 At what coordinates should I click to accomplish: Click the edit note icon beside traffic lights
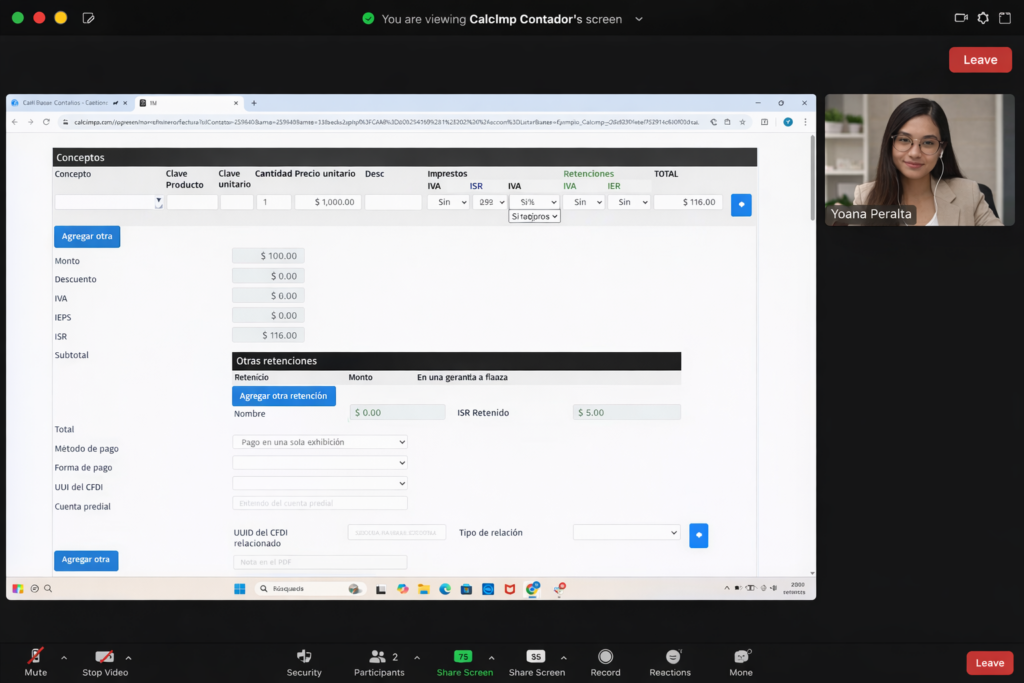[88, 18]
